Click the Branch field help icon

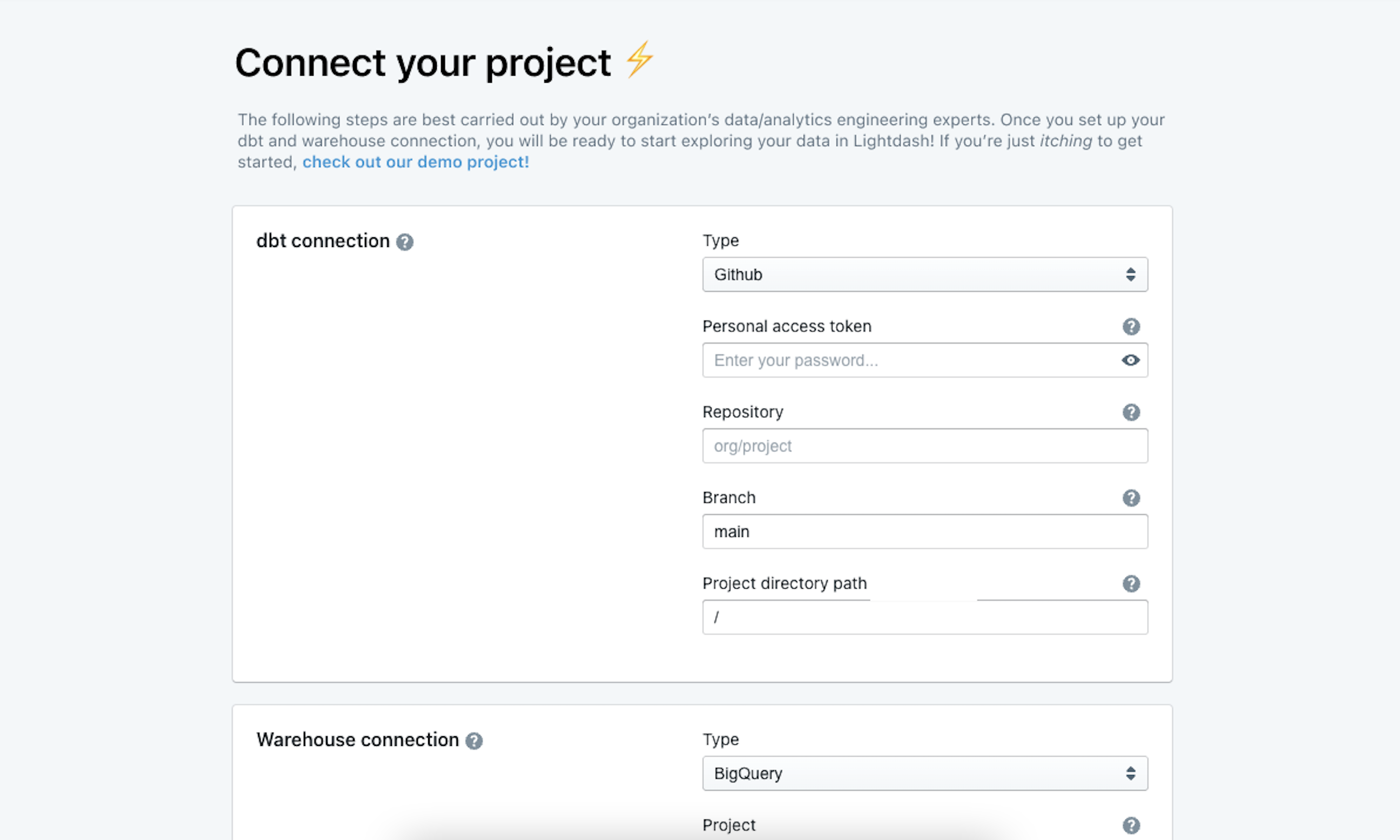click(1131, 498)
